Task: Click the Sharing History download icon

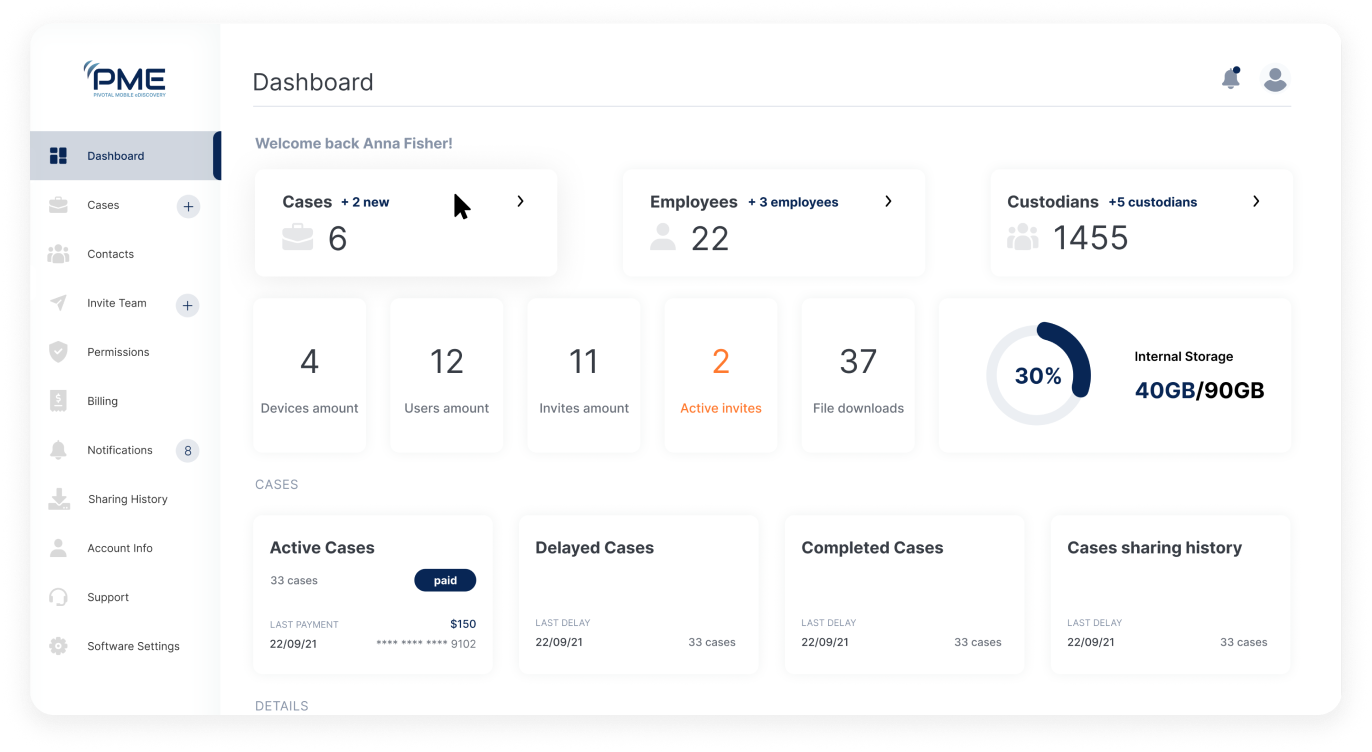Action: pyautogui.click(x=59, y=499)
